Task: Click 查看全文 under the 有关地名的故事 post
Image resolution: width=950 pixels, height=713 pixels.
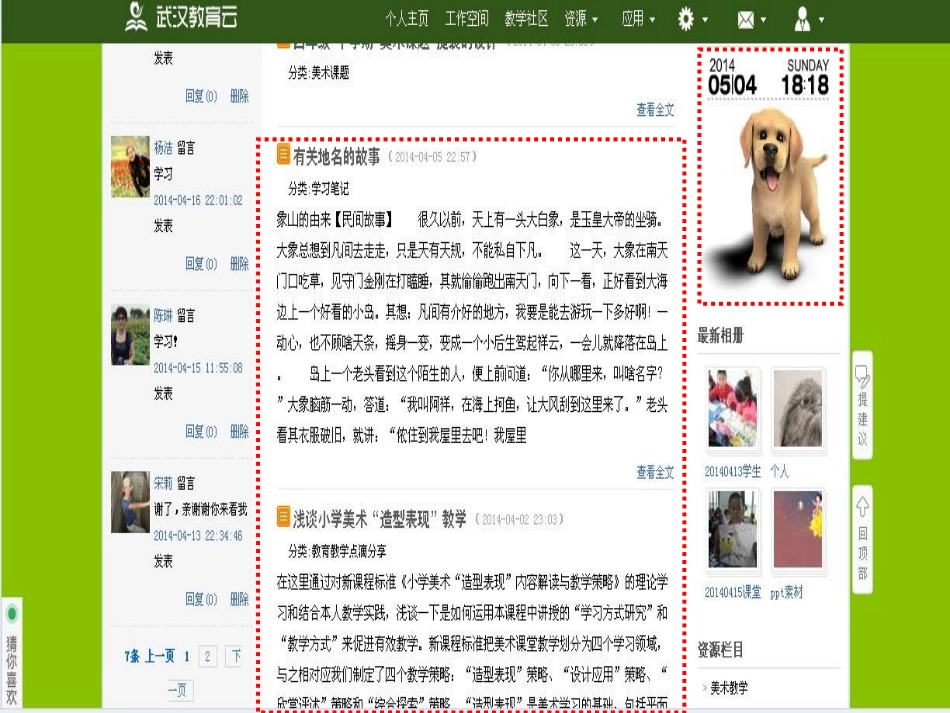Action: tap(655, 473)
